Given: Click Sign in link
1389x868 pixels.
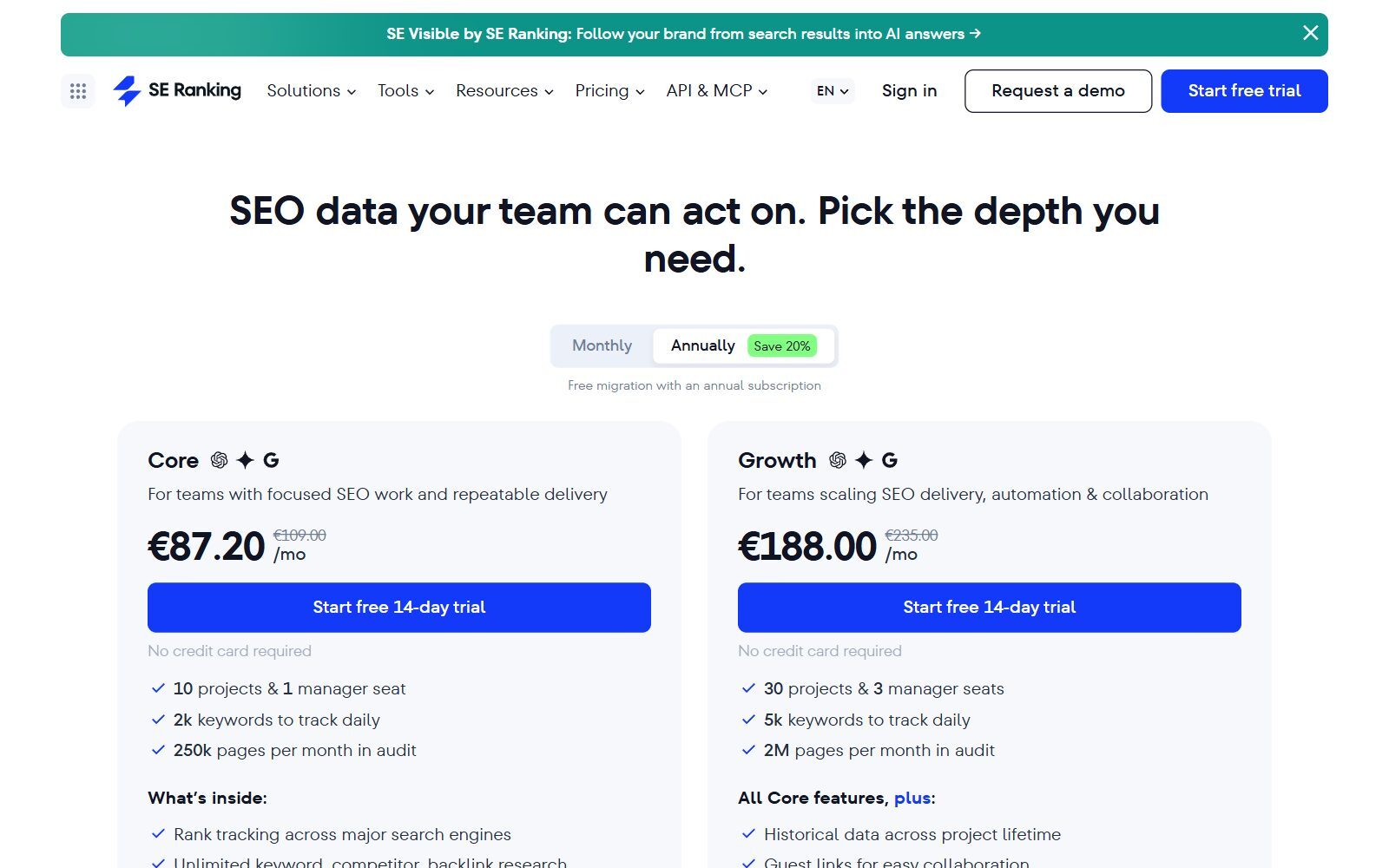Looking at the screenshot, I should [x=909, y=90].
